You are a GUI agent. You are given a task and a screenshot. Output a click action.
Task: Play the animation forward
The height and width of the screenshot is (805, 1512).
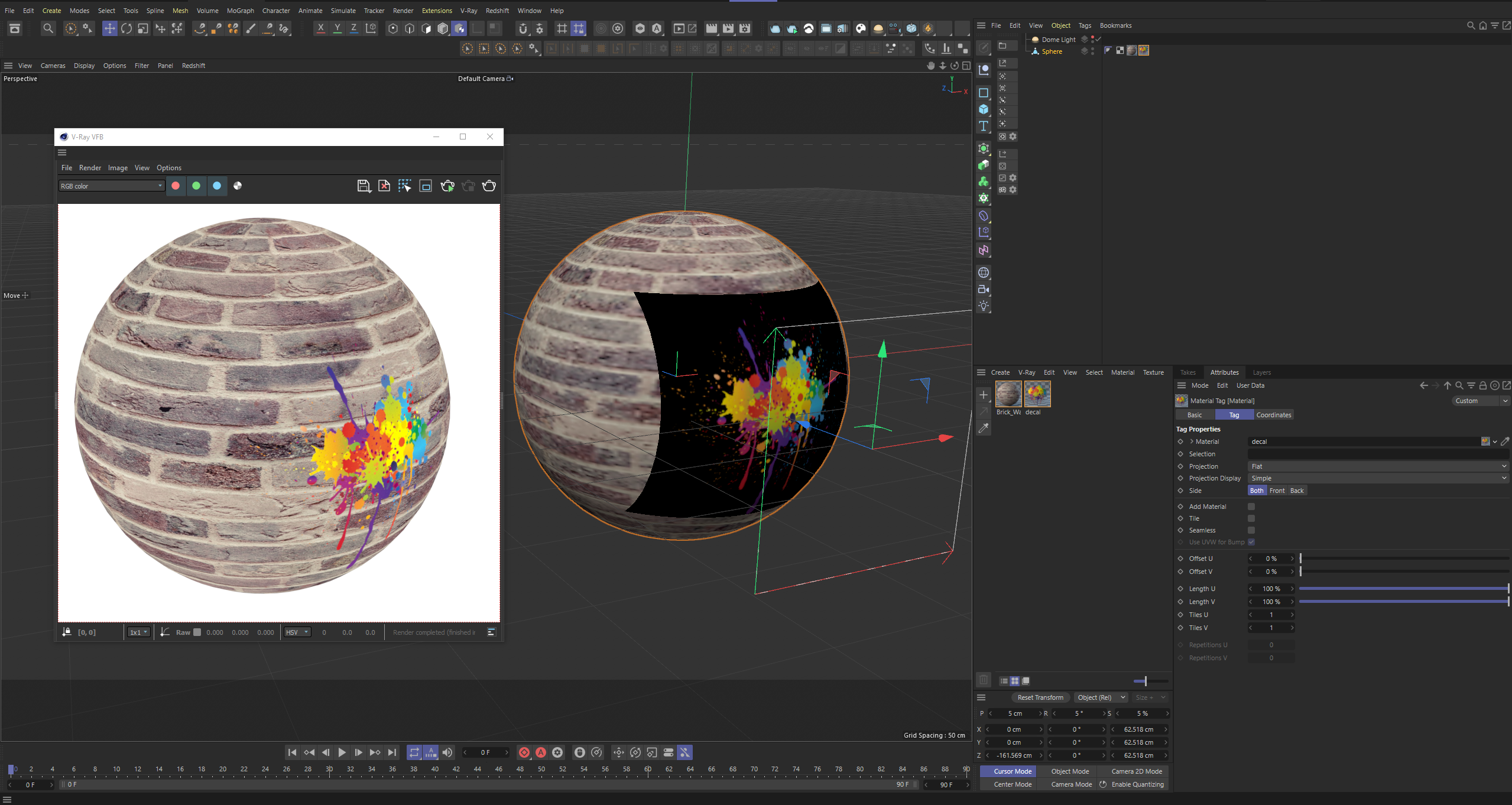point(342,752)
